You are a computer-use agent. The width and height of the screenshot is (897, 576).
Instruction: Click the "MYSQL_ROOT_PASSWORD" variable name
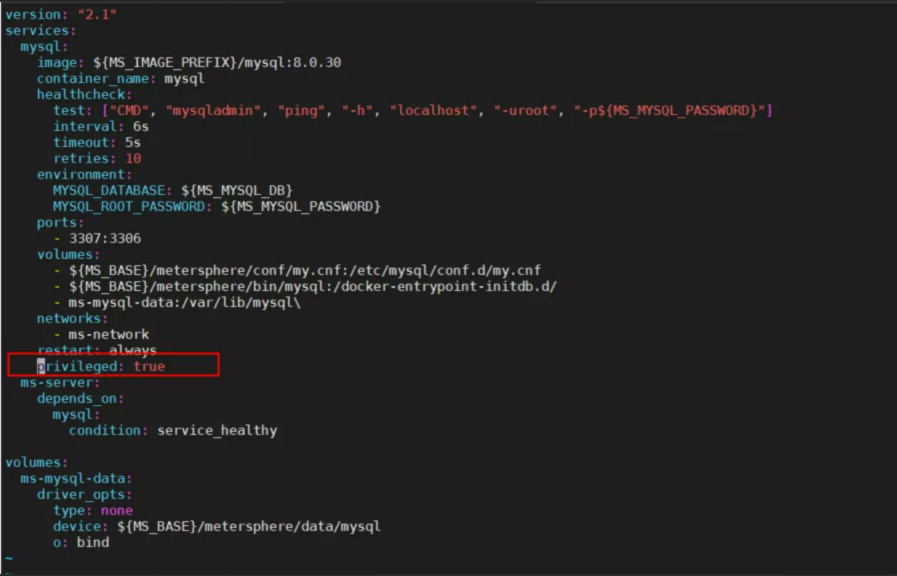point(129,206)
